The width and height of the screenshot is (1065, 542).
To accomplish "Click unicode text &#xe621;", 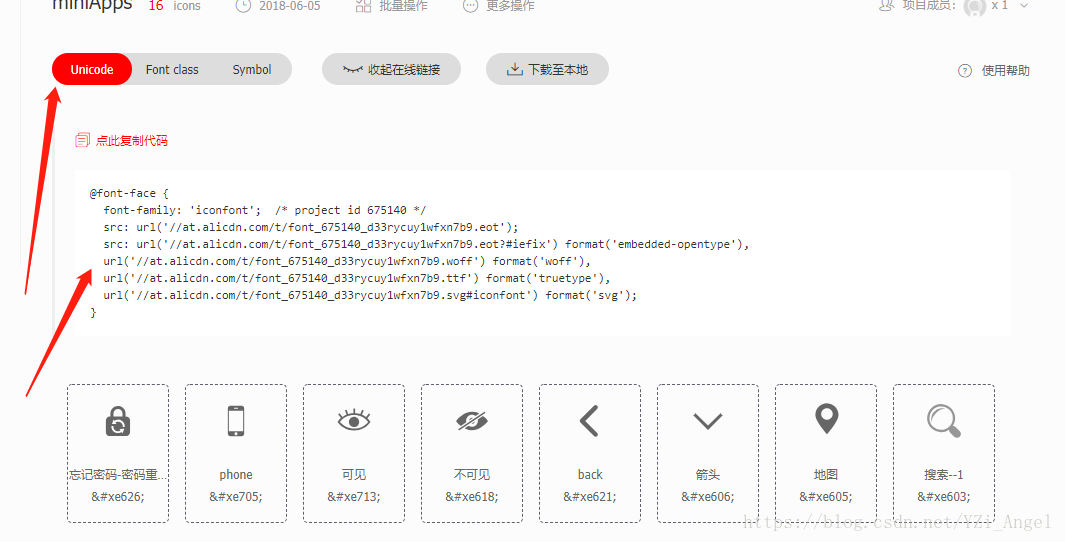I will pos(590,496).
